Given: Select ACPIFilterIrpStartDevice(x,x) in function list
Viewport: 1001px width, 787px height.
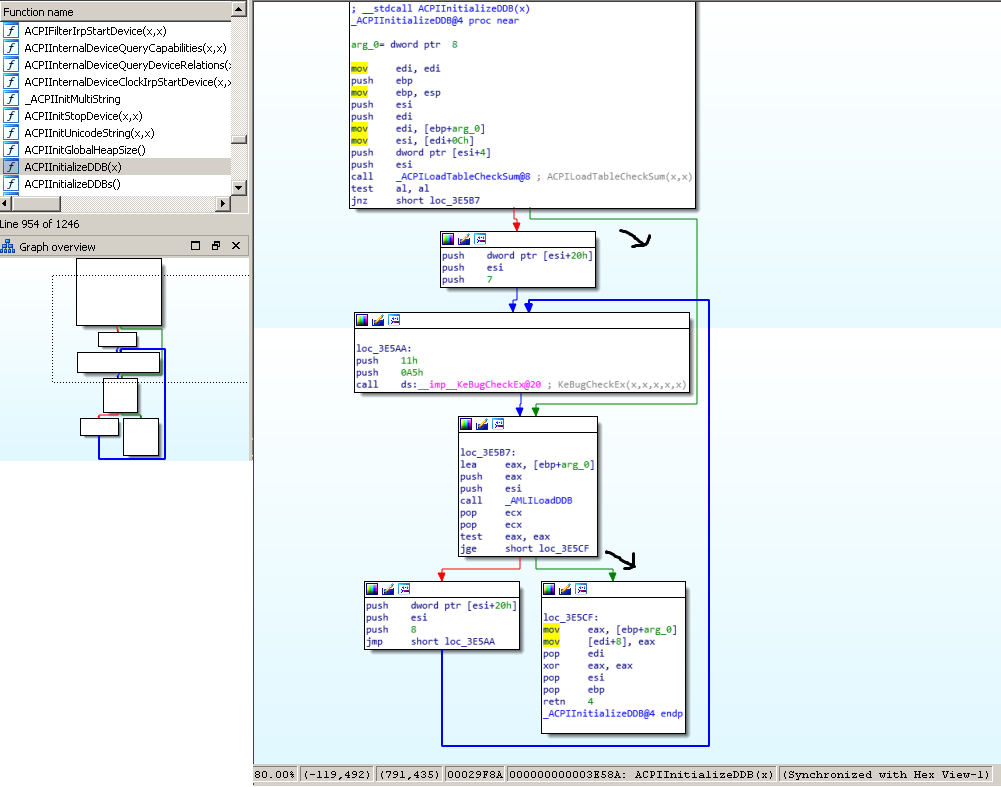Looking at the screenshot, I should (95, 31).
